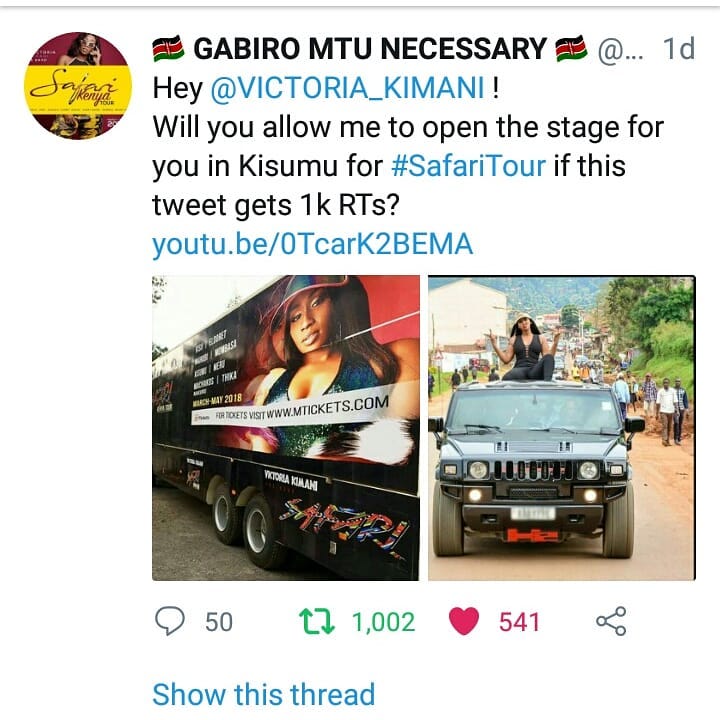Open the #SafariTour hashtag
720x720 pixels.
coord(469,166)
